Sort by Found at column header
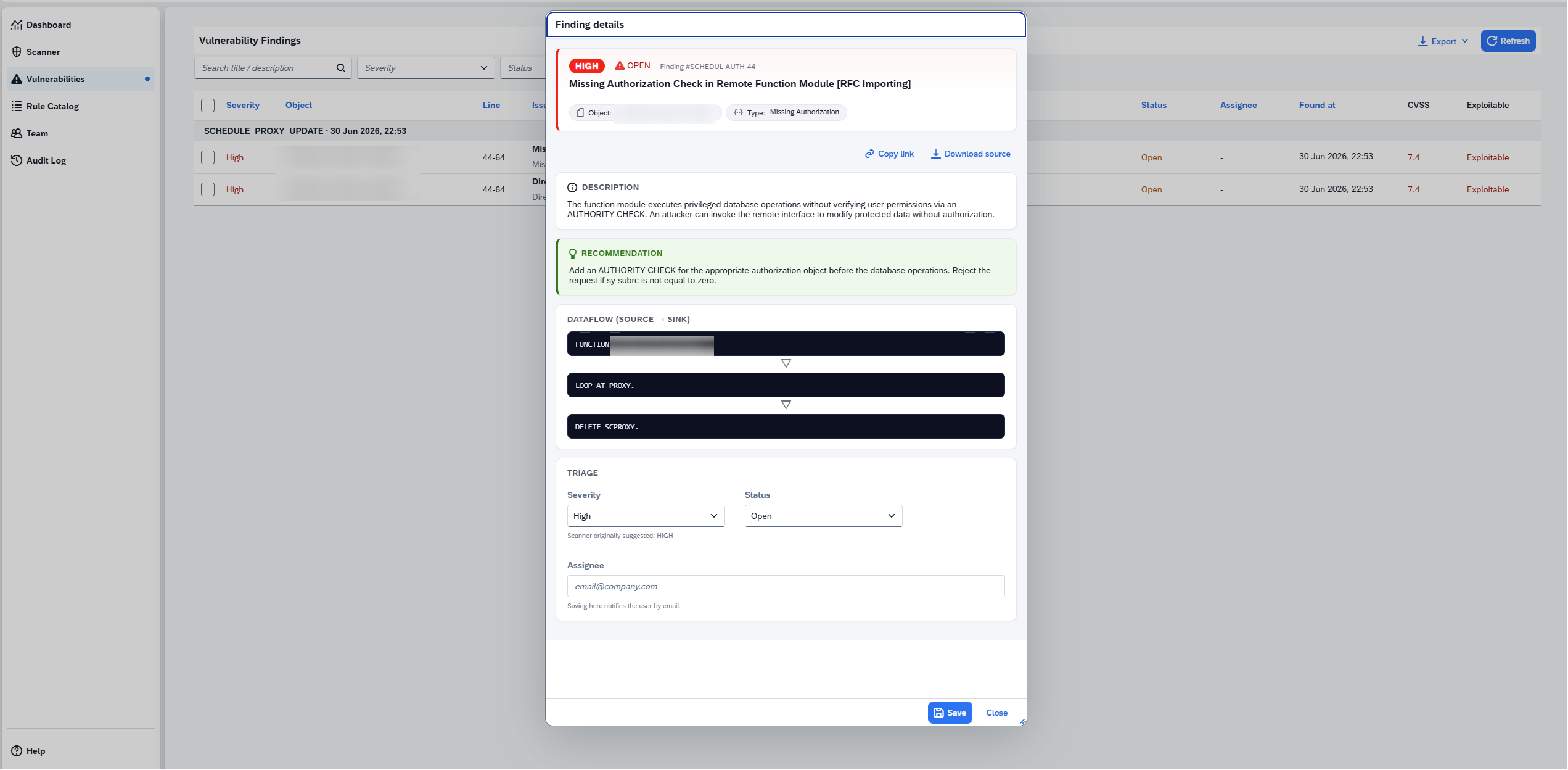 click(x=1317, y=105)
